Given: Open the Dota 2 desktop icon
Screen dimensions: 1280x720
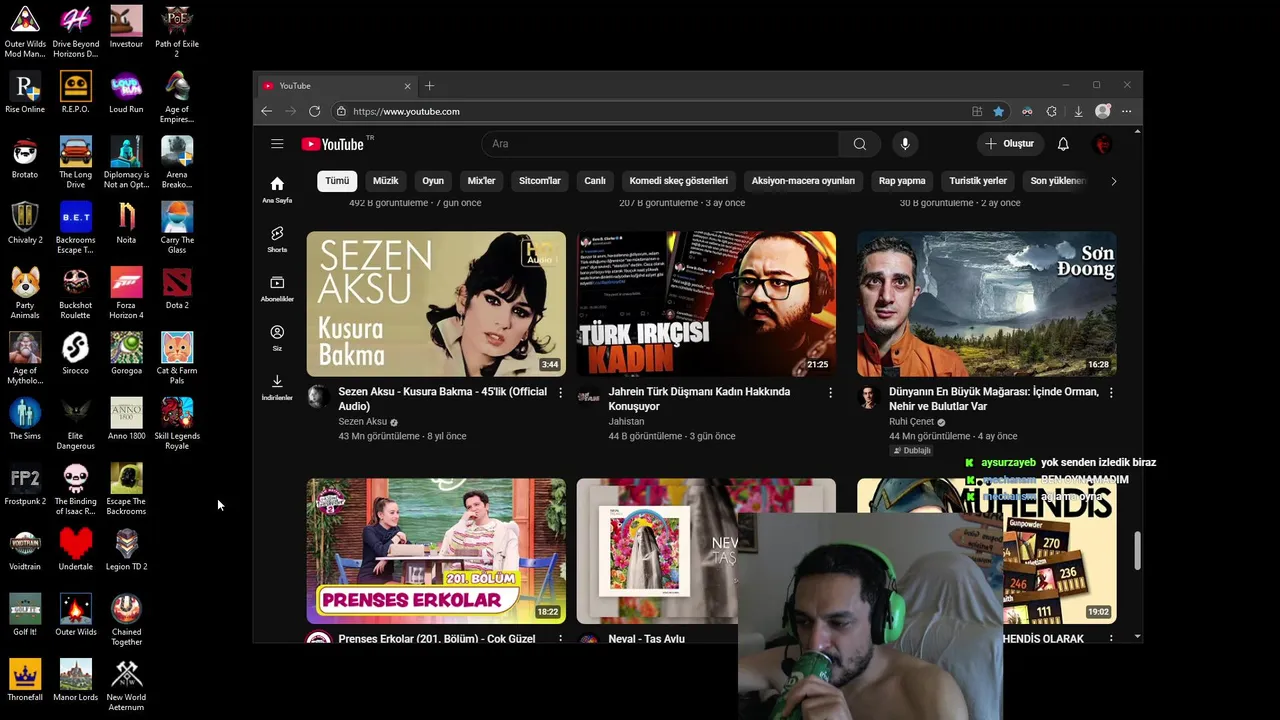Looking at the screenshot, I should coord(177,288).
